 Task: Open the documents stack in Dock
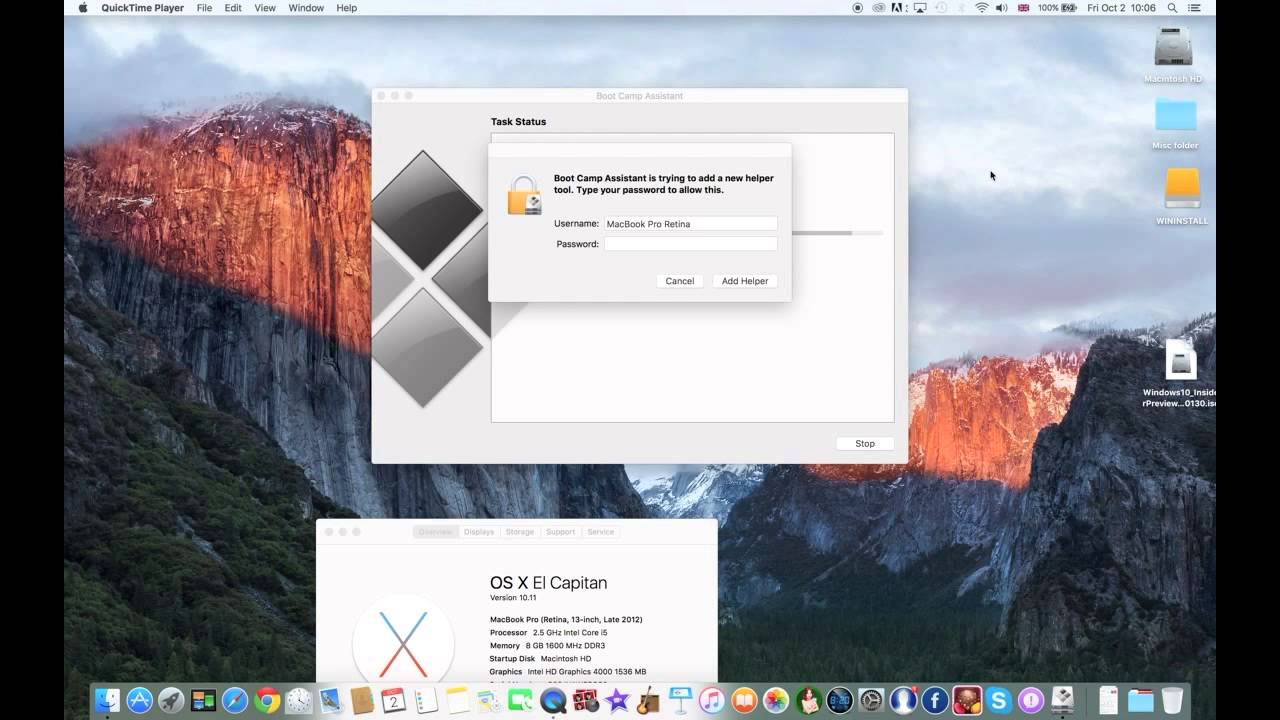pyautogui.click(x=1108, y=700)
